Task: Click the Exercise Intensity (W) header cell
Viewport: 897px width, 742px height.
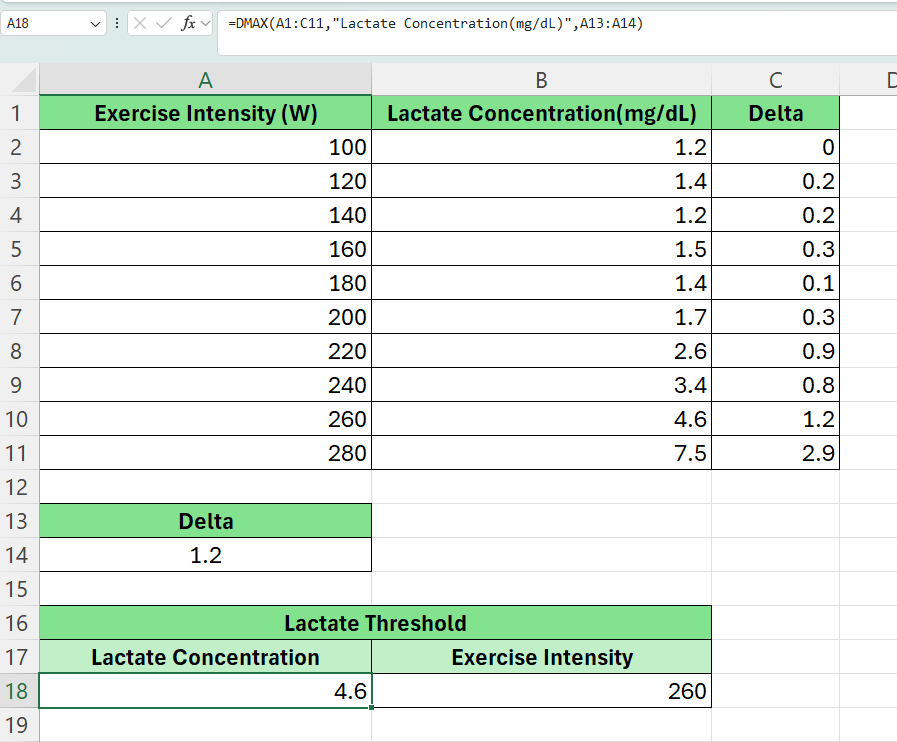Action: pyautogui.click(x=204, y=113)
